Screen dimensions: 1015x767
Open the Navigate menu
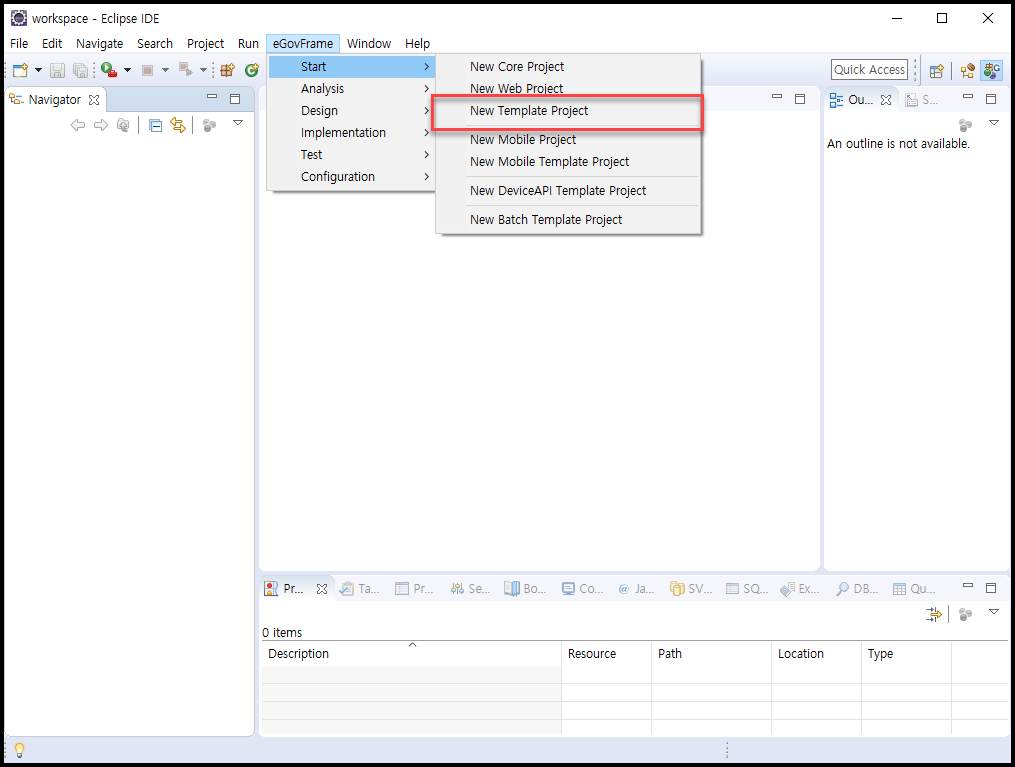coord(100,43)
